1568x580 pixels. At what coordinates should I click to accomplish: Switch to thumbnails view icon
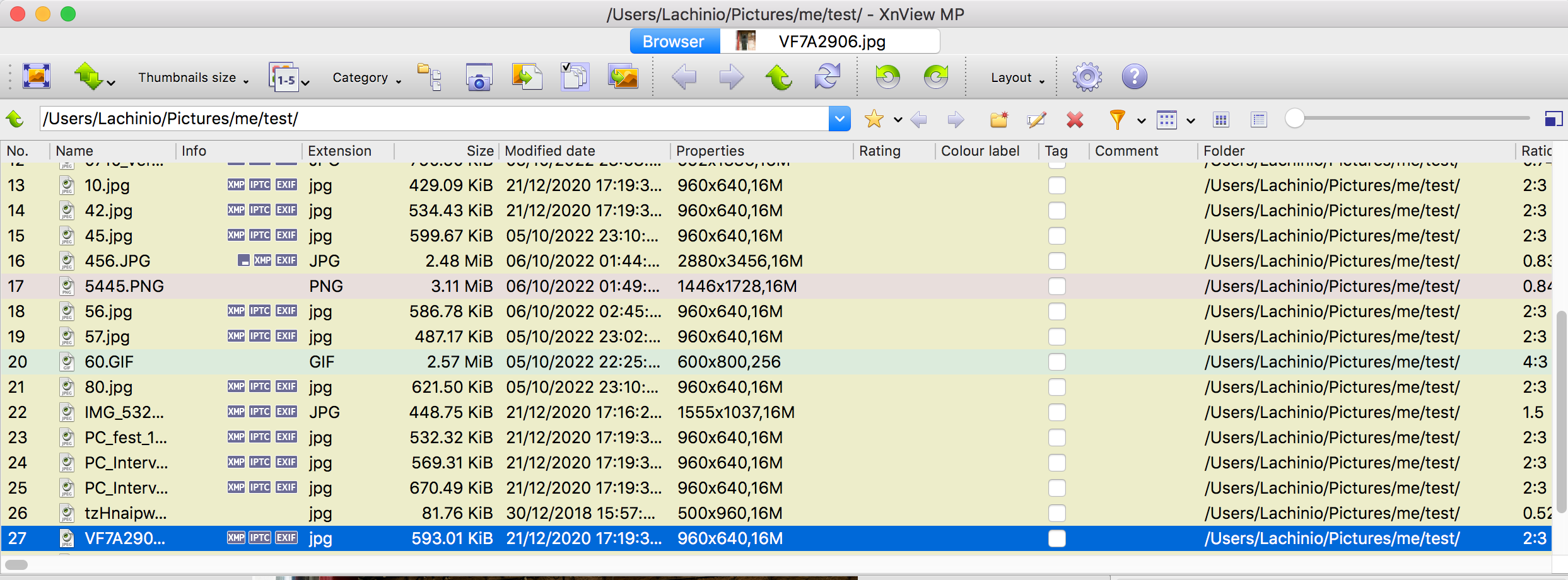1221,119
